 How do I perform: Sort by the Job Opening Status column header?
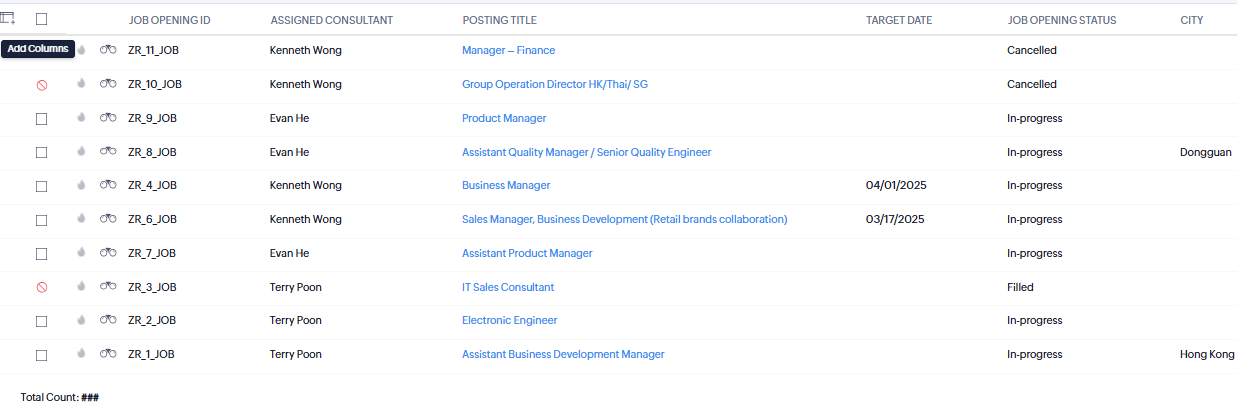(1061, 20)
